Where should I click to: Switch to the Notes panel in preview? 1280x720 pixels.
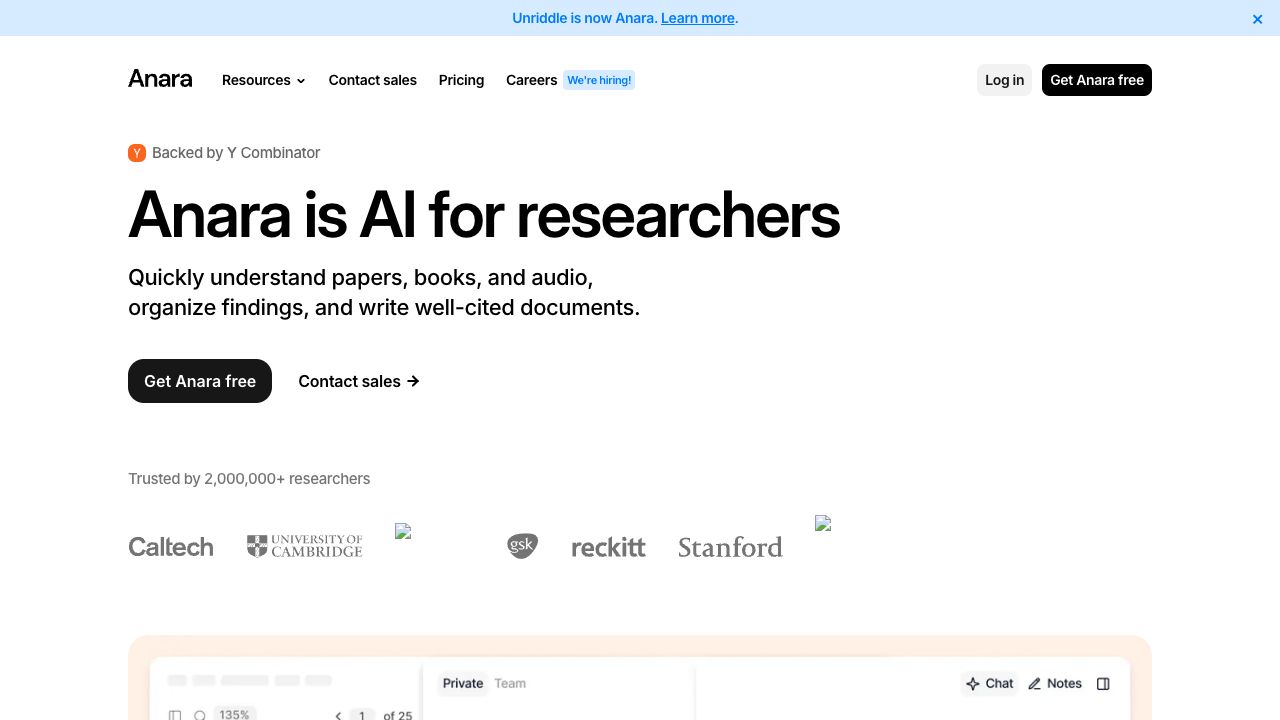coord(1055,684)
